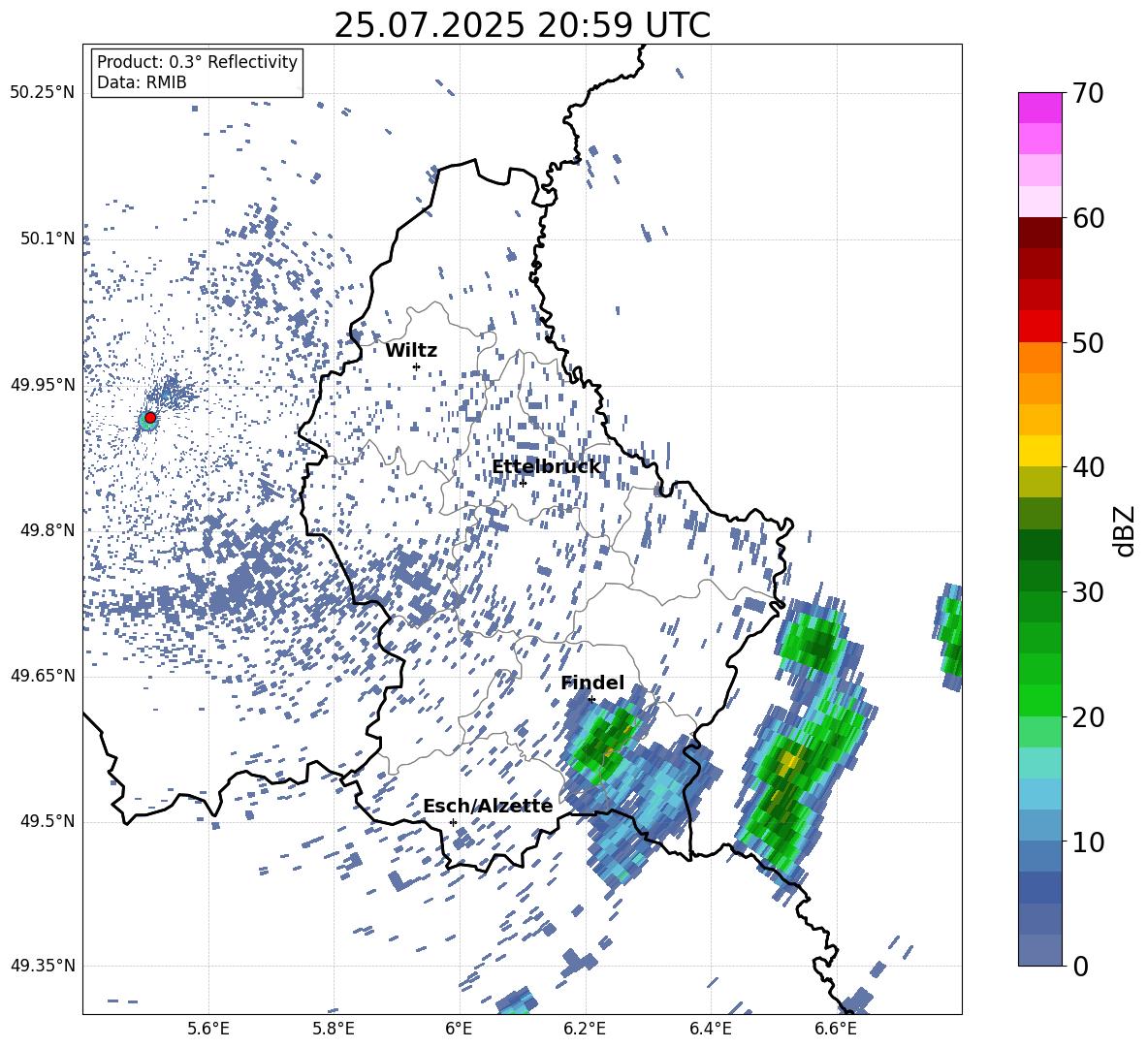Click the Data: RMIB text
The height and width of the screenshot is (1048, 1148).
point(142,82)
